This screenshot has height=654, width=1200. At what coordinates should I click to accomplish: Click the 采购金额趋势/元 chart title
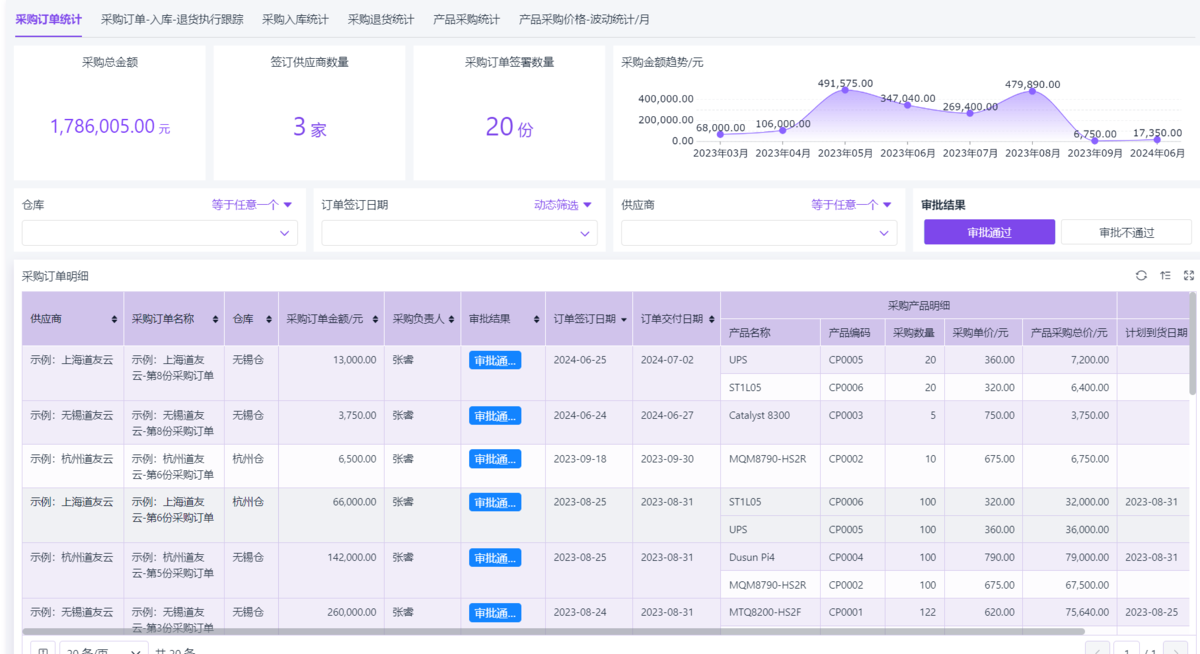pyautogui.click(x=662, y=62)
